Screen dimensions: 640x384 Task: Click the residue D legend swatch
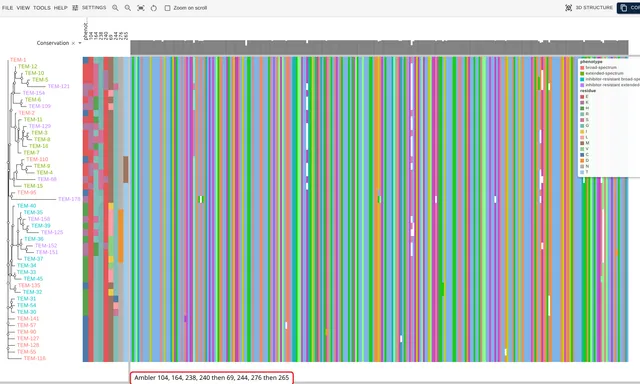[x=582, y=160]
